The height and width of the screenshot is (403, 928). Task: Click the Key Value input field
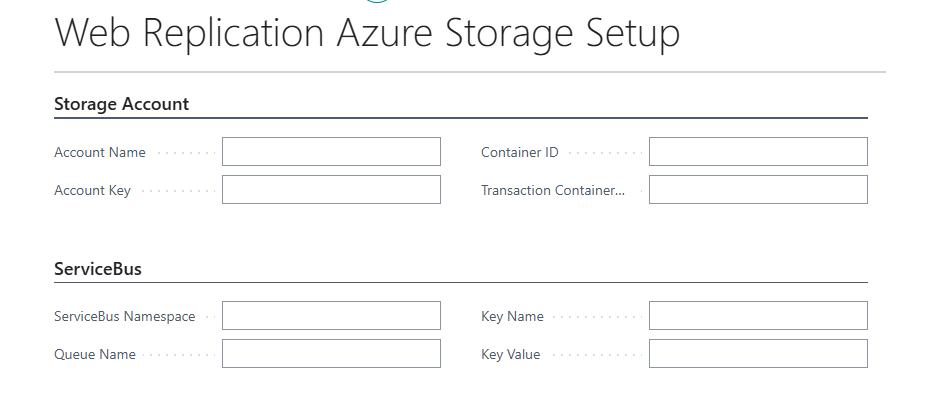pyautogui.click(x=758, y=354)
